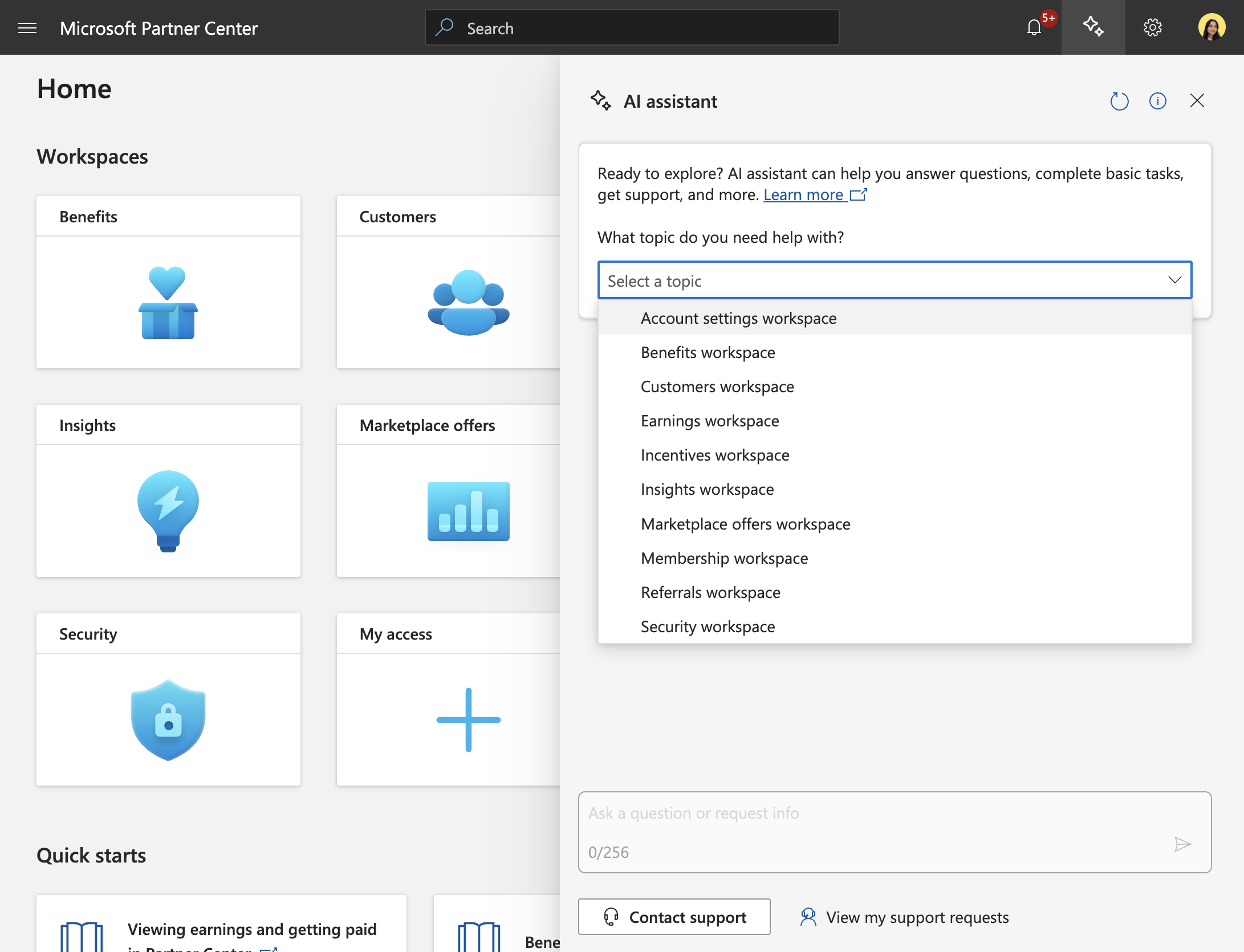Open AI assistant info icon
Image resolution: width=1244 pixels, height=952 pixels.
pos(1157,101)
